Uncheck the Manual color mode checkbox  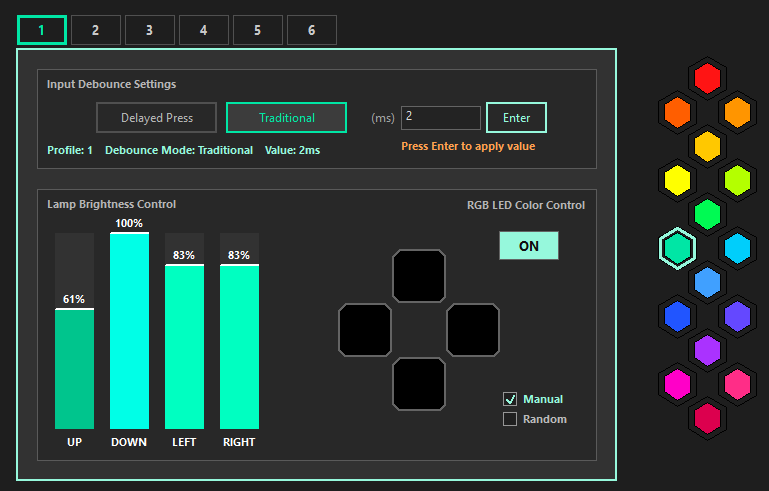pos(510,399)
